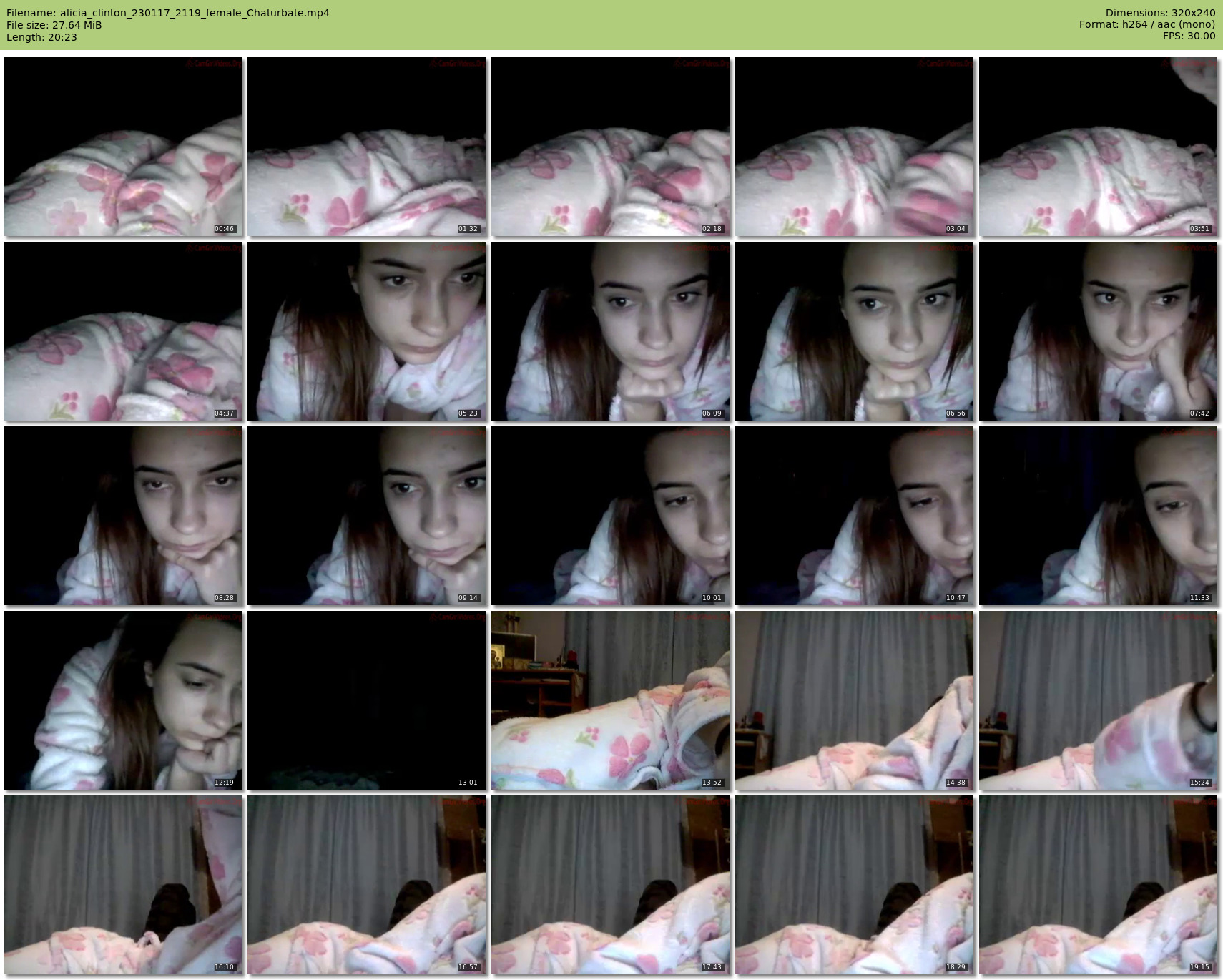Click the FPS 30.00 text

(1189, 36)
